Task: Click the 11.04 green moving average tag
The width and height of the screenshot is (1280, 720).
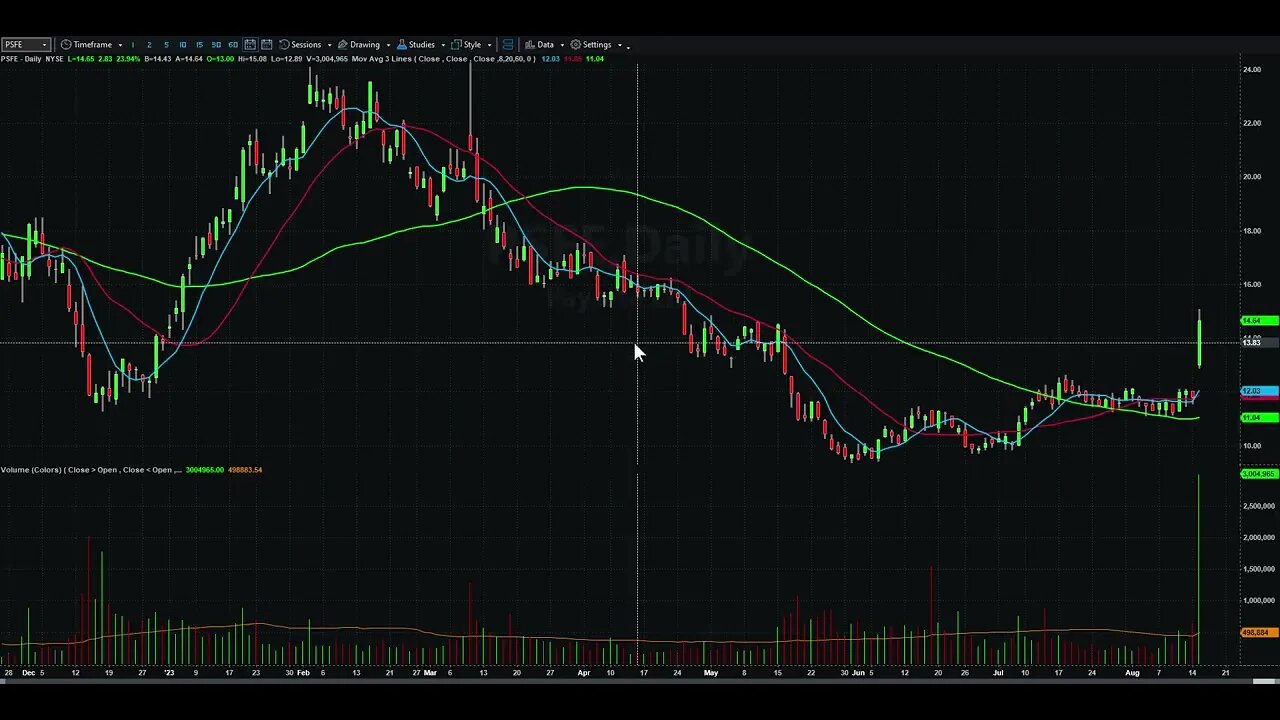Action: pos(1259,418)
